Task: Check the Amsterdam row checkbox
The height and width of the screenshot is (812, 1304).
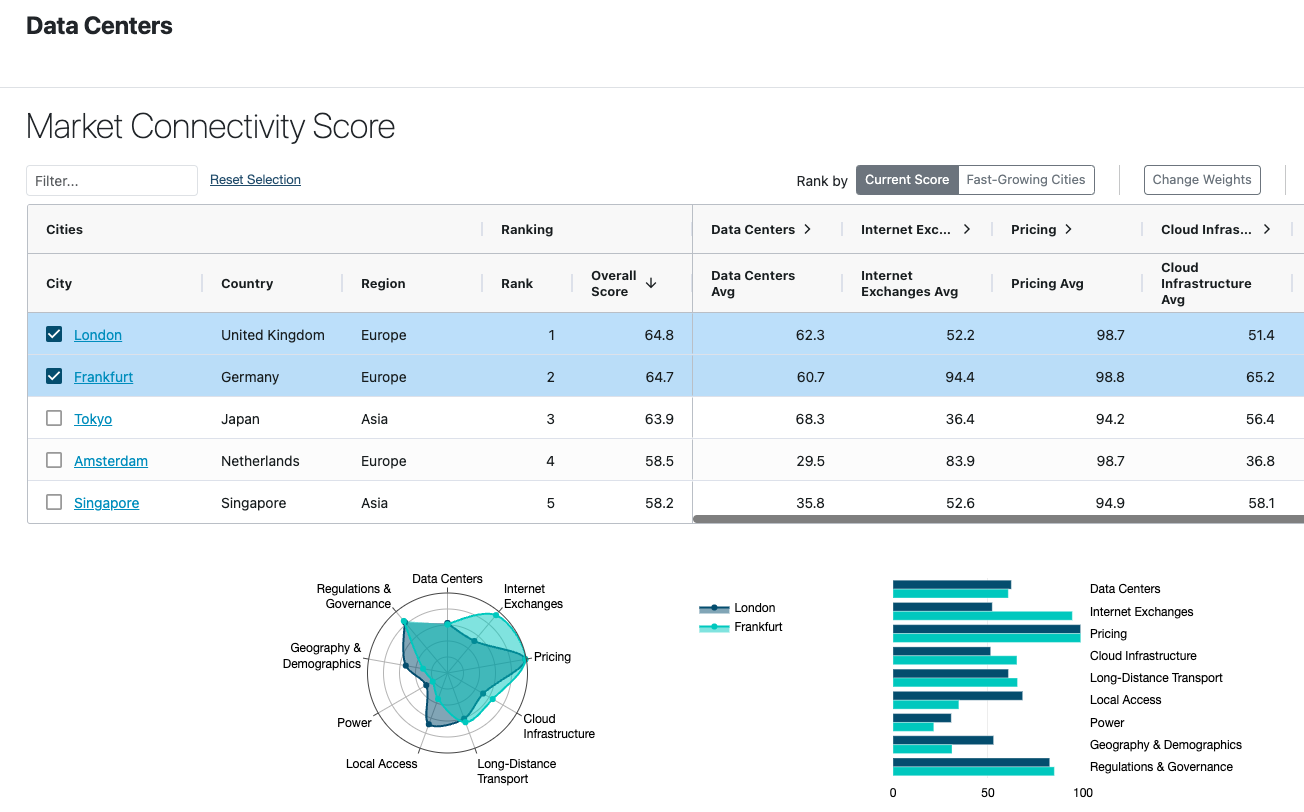Action: pos(54,460)
